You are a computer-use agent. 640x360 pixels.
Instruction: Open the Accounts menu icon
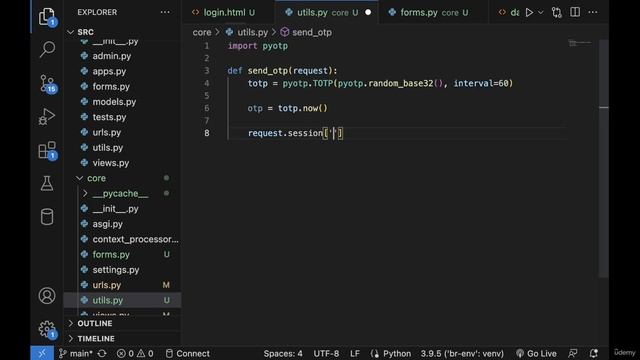click(47, 296)
